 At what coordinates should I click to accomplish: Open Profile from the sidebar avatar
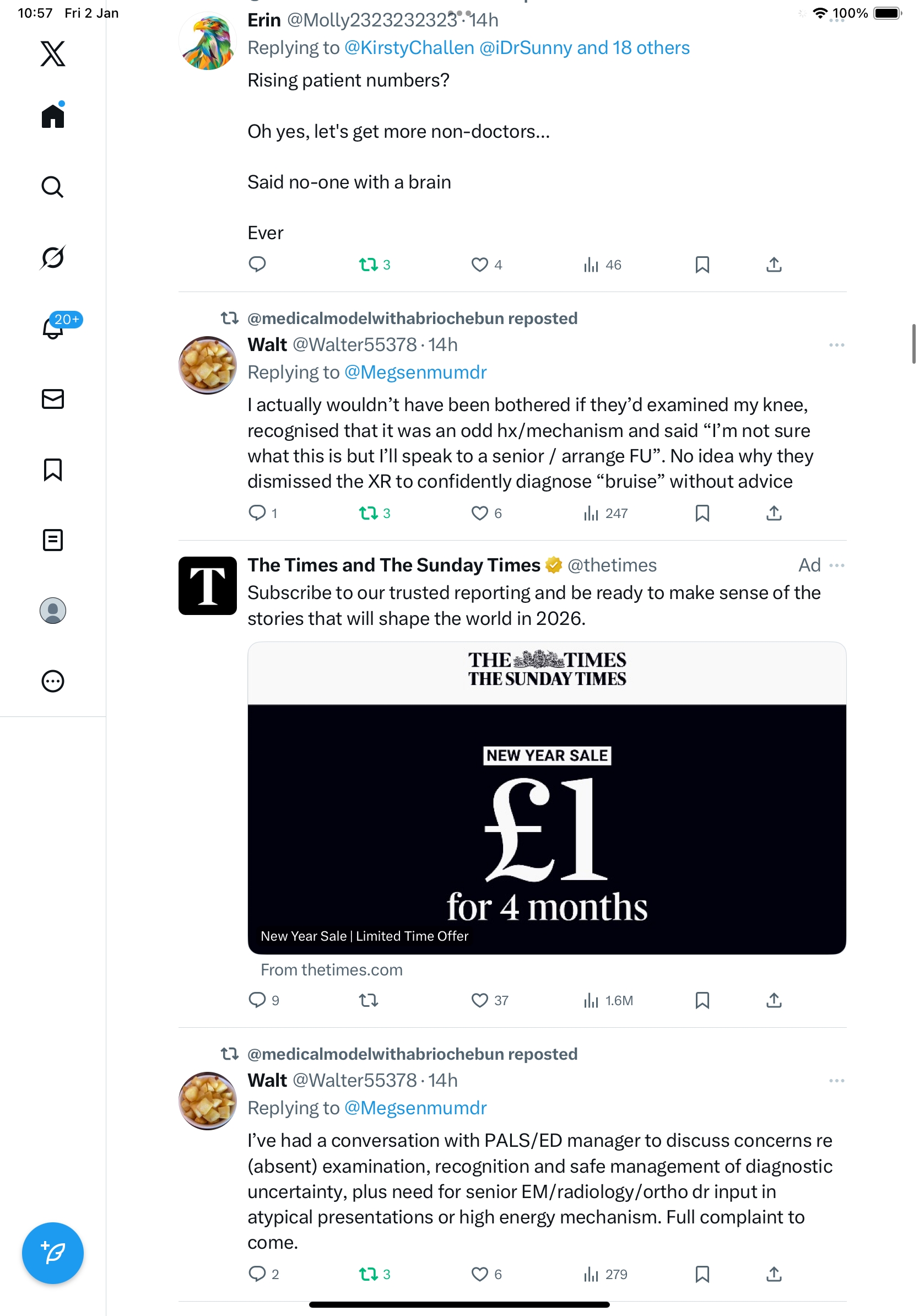53,611
